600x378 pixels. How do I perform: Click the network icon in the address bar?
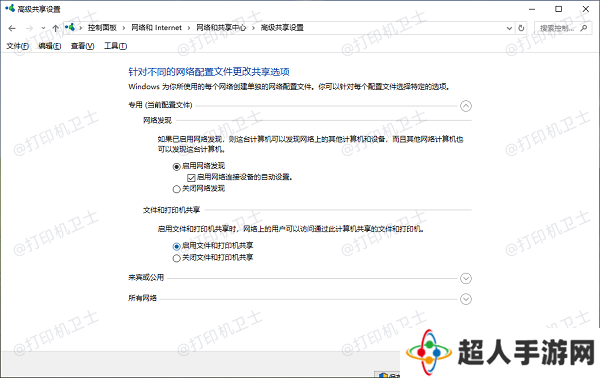(x=70, y=28)
